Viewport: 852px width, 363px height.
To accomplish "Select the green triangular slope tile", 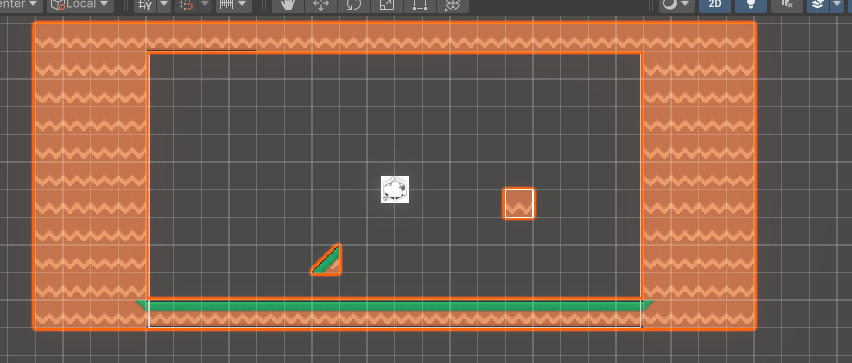I will click(x=328, y=260).
